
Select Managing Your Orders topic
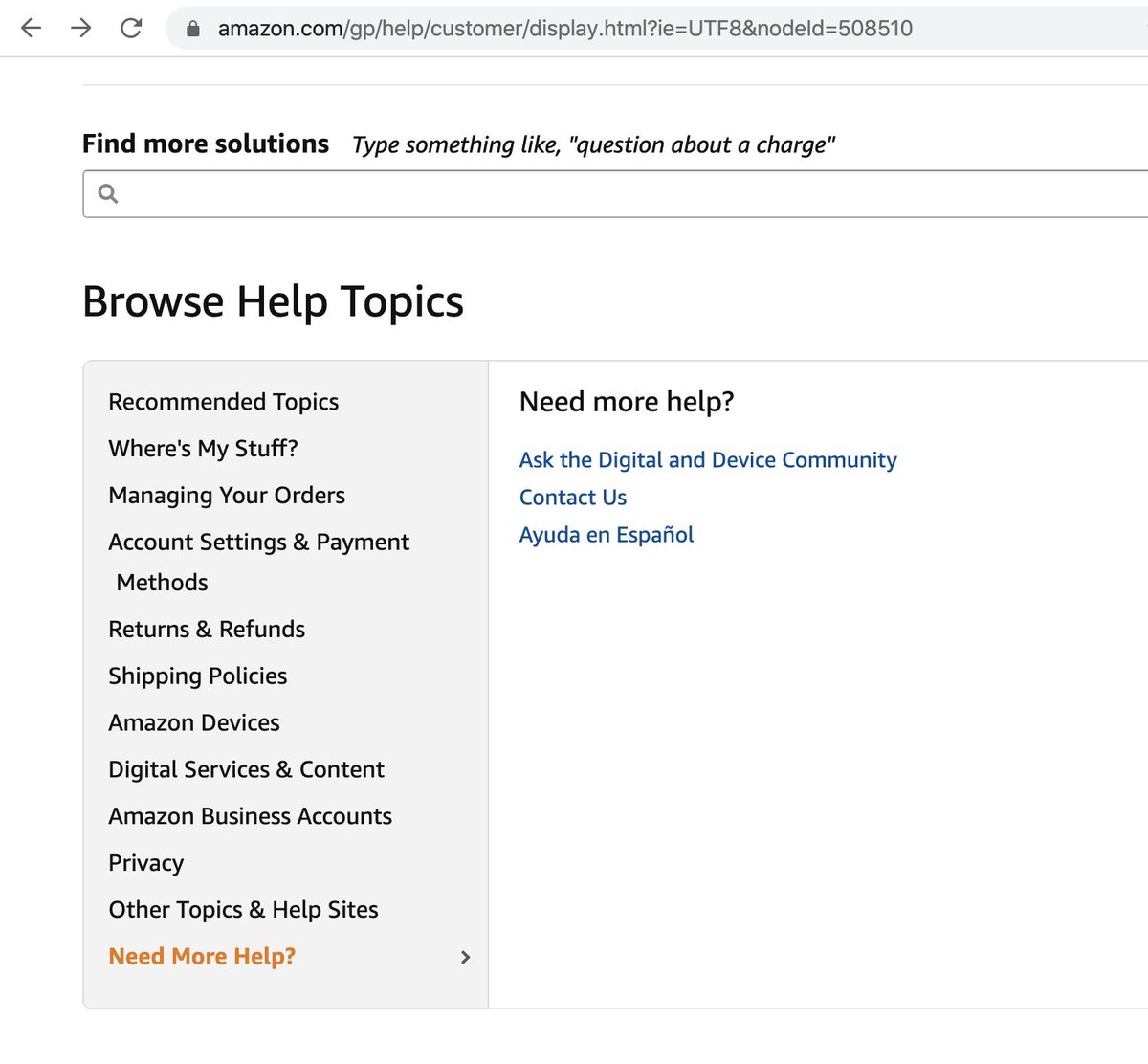click(227, 496)
